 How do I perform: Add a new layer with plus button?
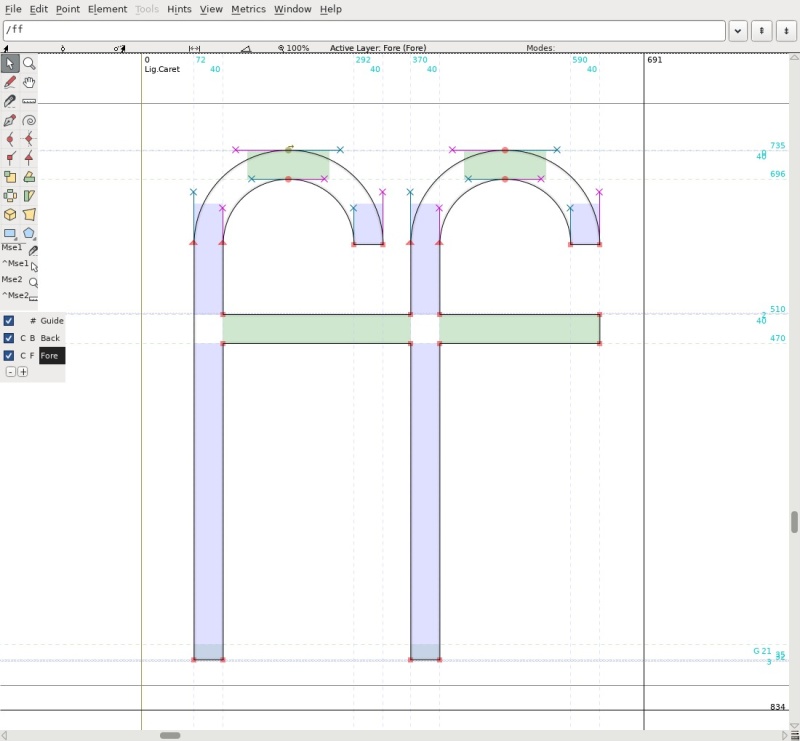click(x=22, y=372)
